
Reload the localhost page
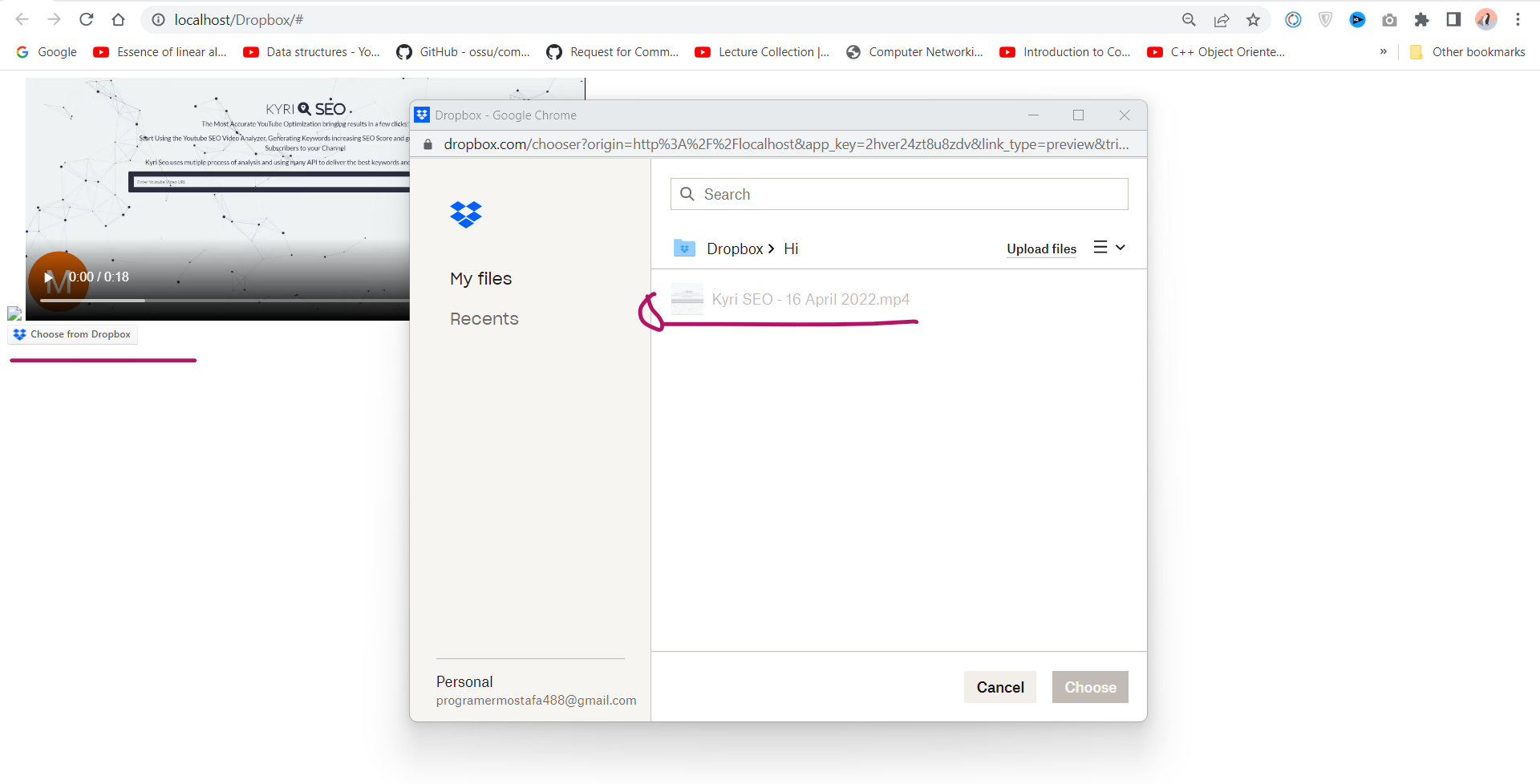coord(87,19)
